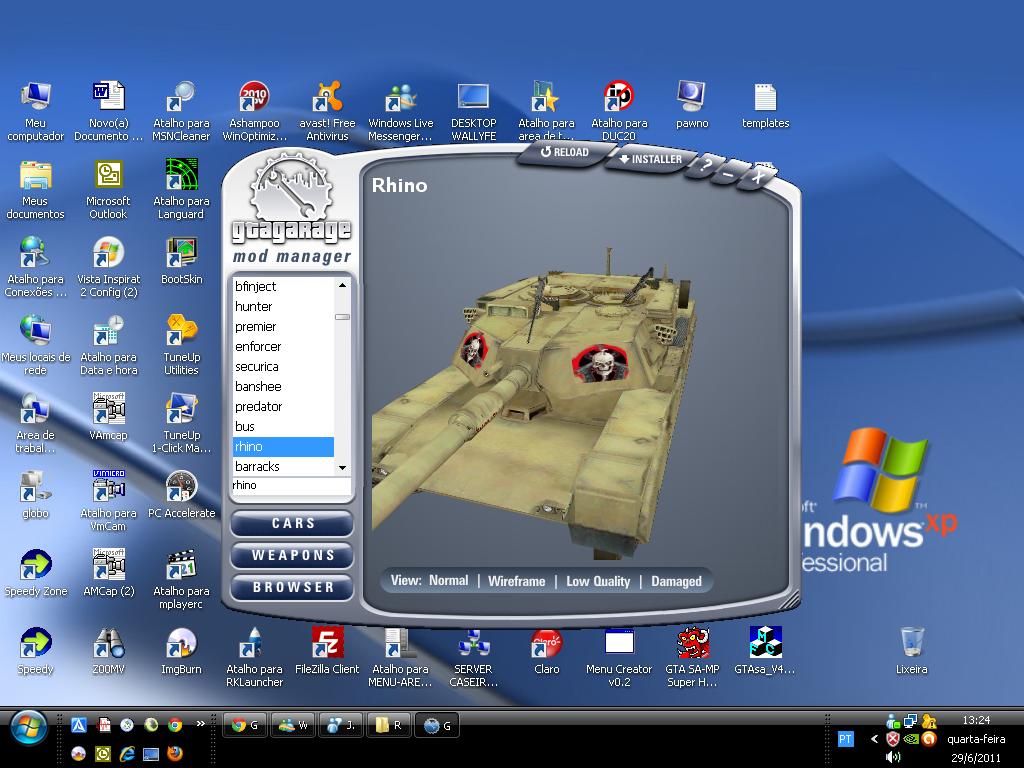Screen dimensions: 1024x768
Task: Click the help question mark button
Action: (704, 165)
